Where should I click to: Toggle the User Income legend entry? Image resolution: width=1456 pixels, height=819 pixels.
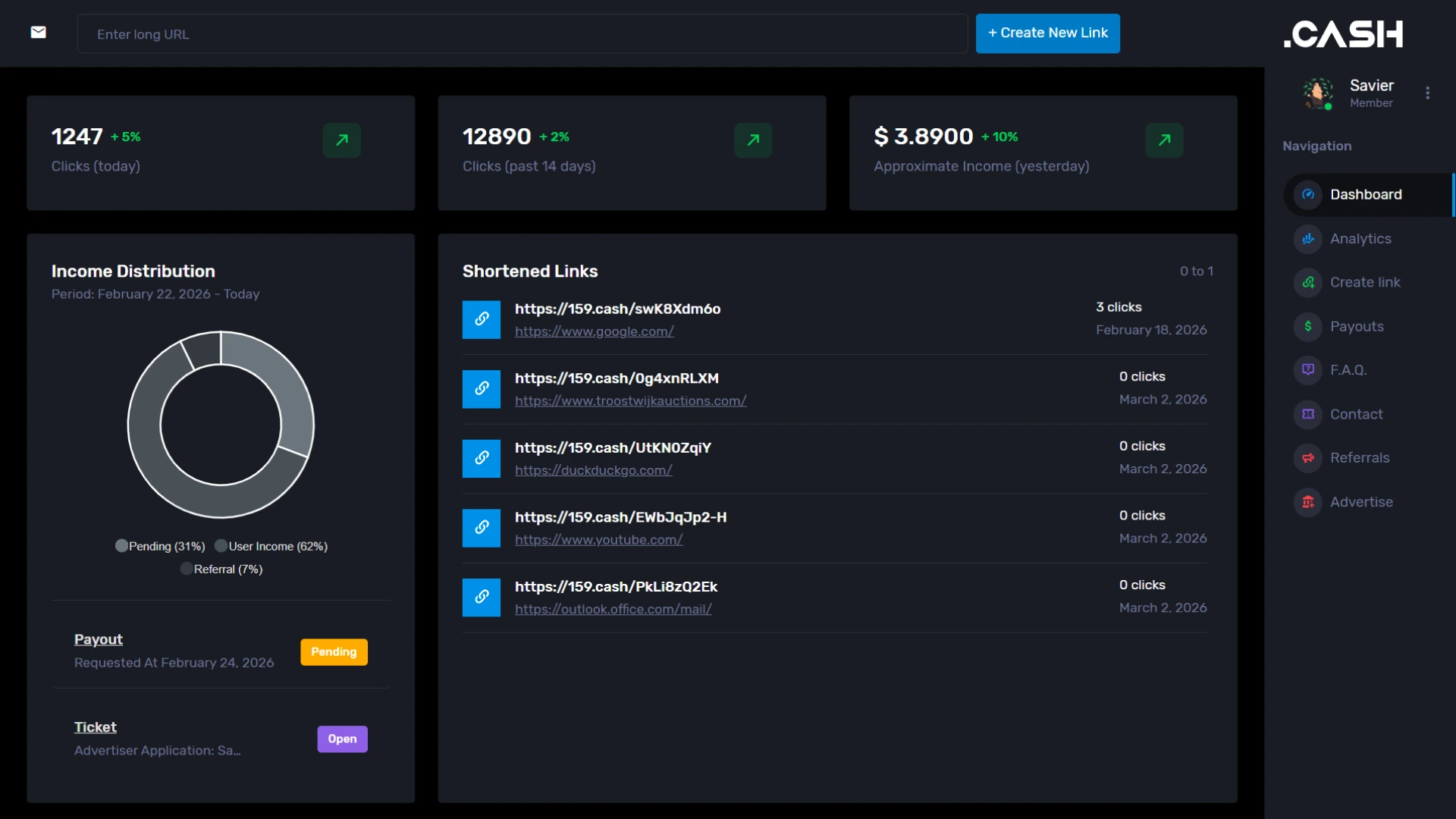[x=271, y=545]
